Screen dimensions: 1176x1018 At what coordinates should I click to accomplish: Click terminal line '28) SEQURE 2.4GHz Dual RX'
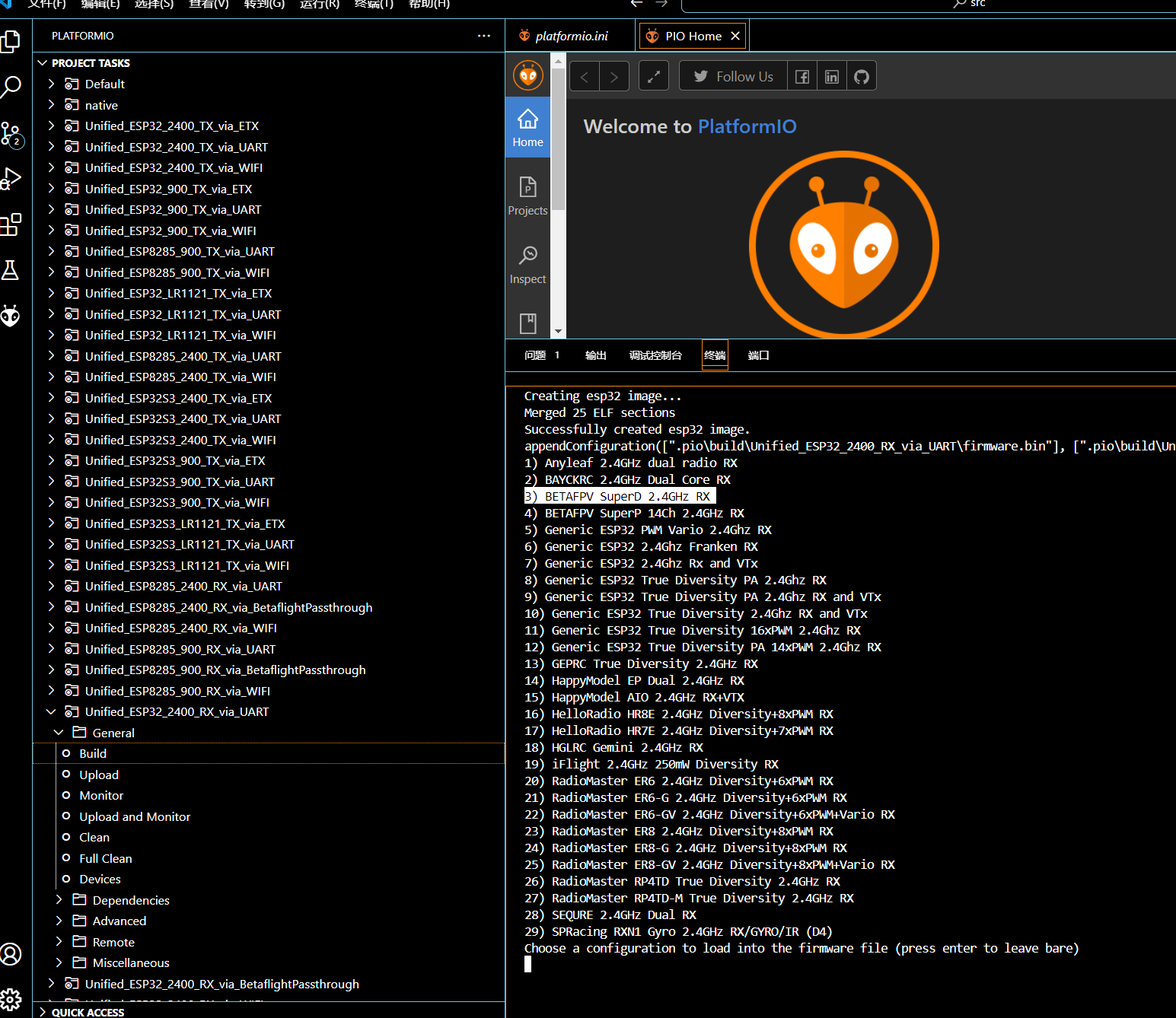610,915
